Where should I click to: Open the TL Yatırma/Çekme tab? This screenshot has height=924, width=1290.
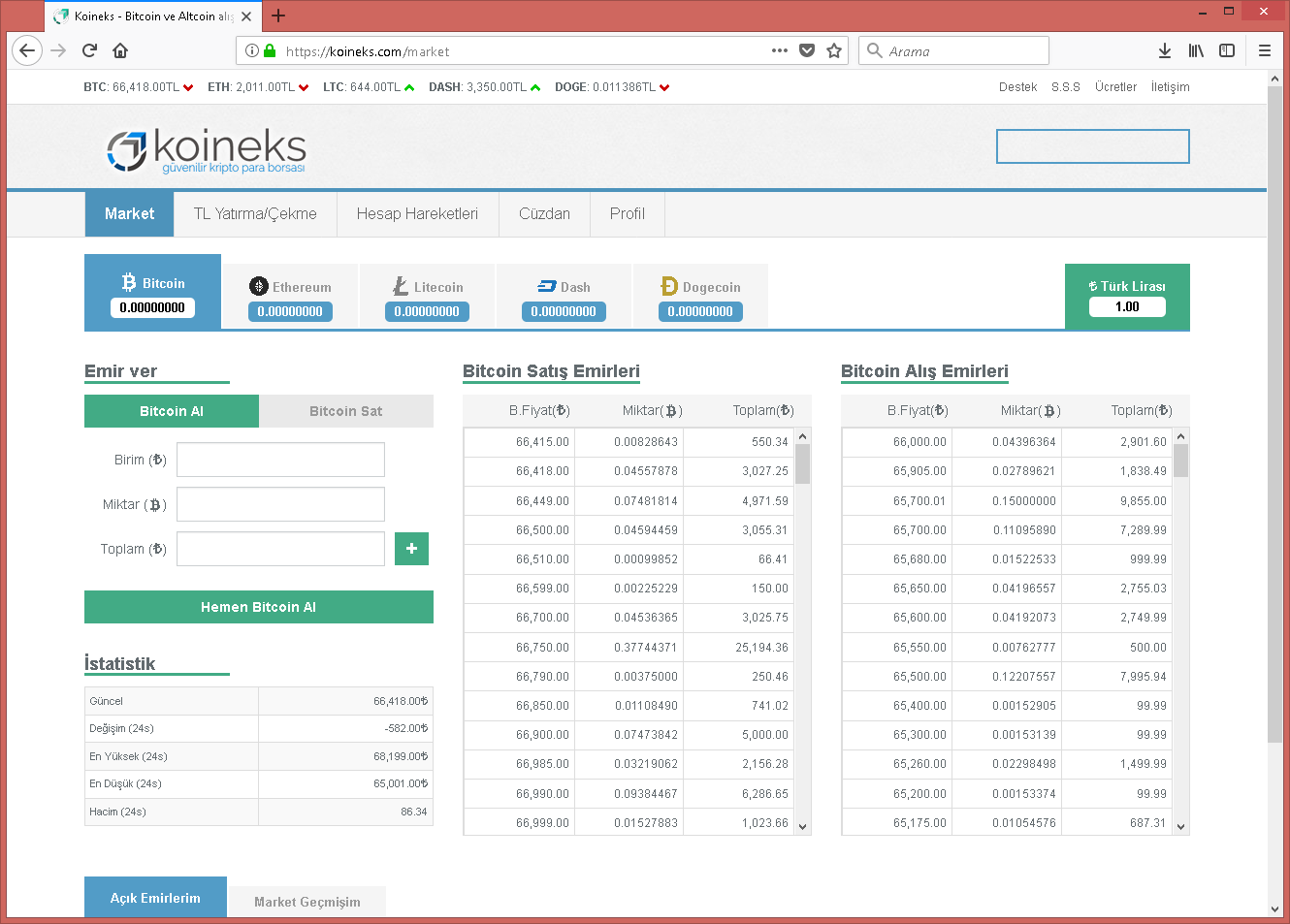pyautogui.click(x=255, y=214)
